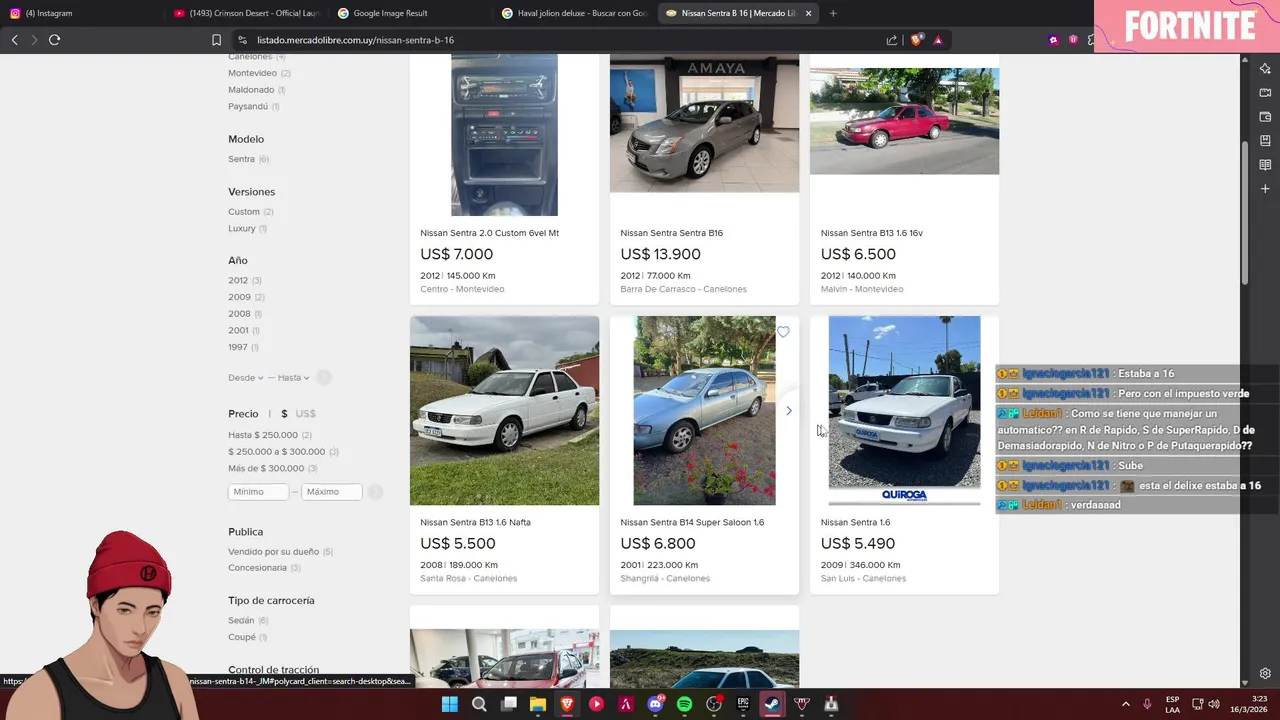Image resolution: width=1280 pixels, height=720 pixels.
Task: Open Steam from the taskbar
Action: (x=772, y=704)
